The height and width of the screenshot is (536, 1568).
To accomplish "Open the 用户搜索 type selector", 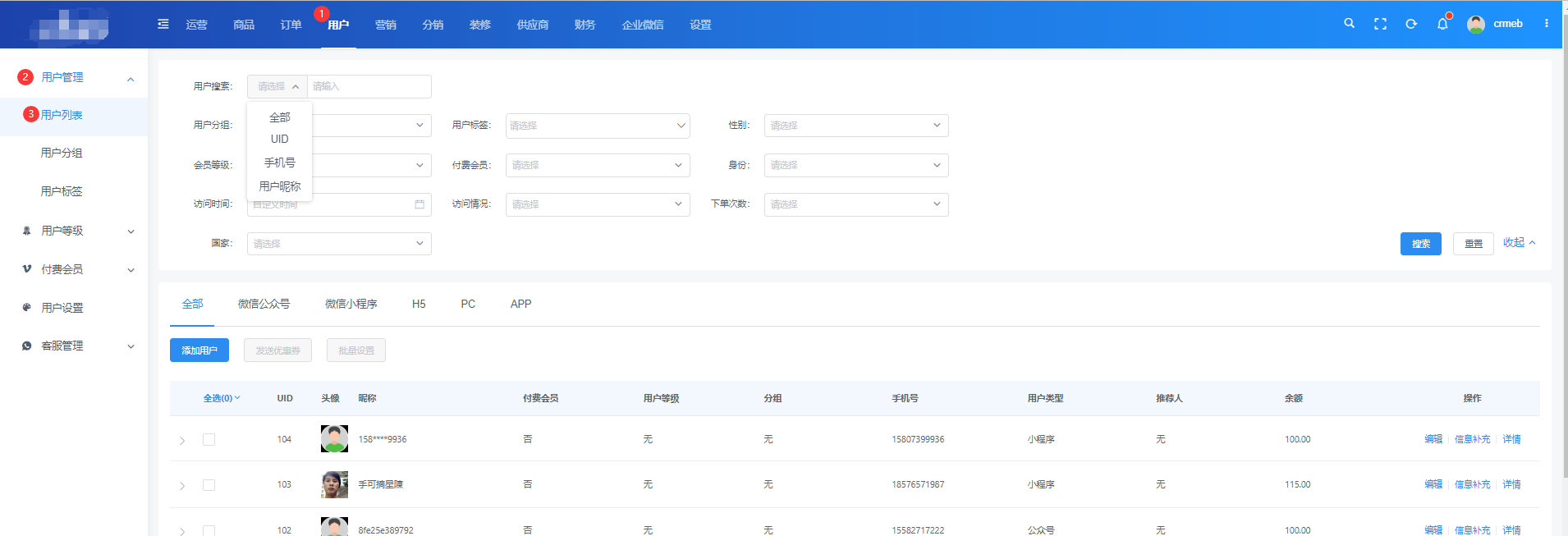I will pos(277,86).
